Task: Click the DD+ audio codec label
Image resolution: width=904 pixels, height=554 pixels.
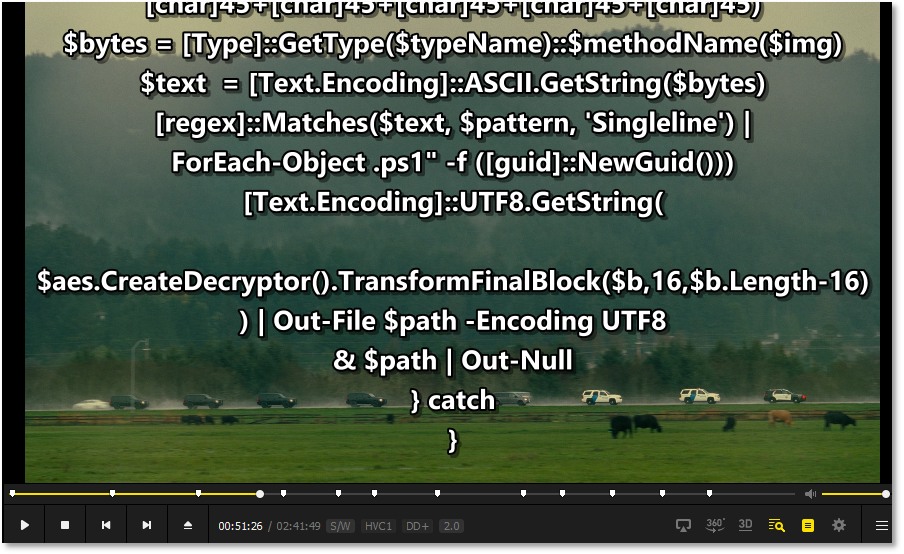Action: (417, 526)
